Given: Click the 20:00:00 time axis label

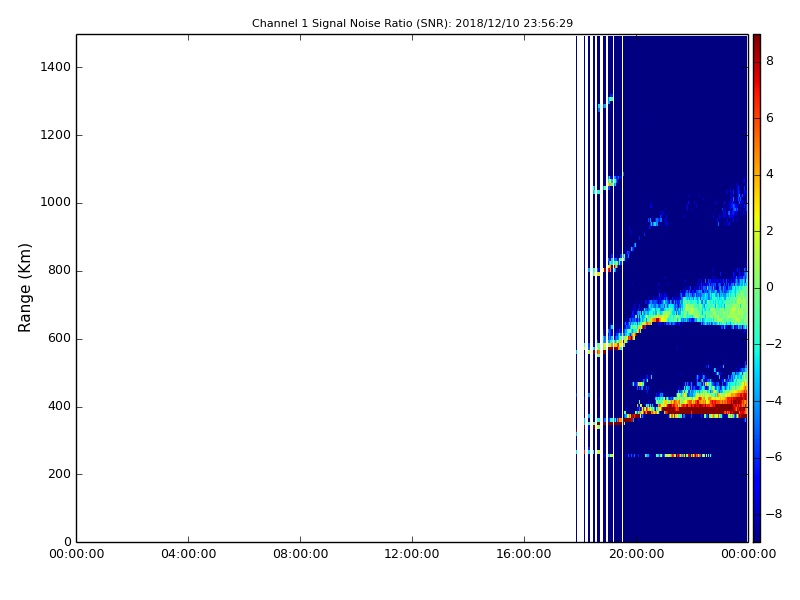Looking at the screenshot, I should (x=636, y=554).
